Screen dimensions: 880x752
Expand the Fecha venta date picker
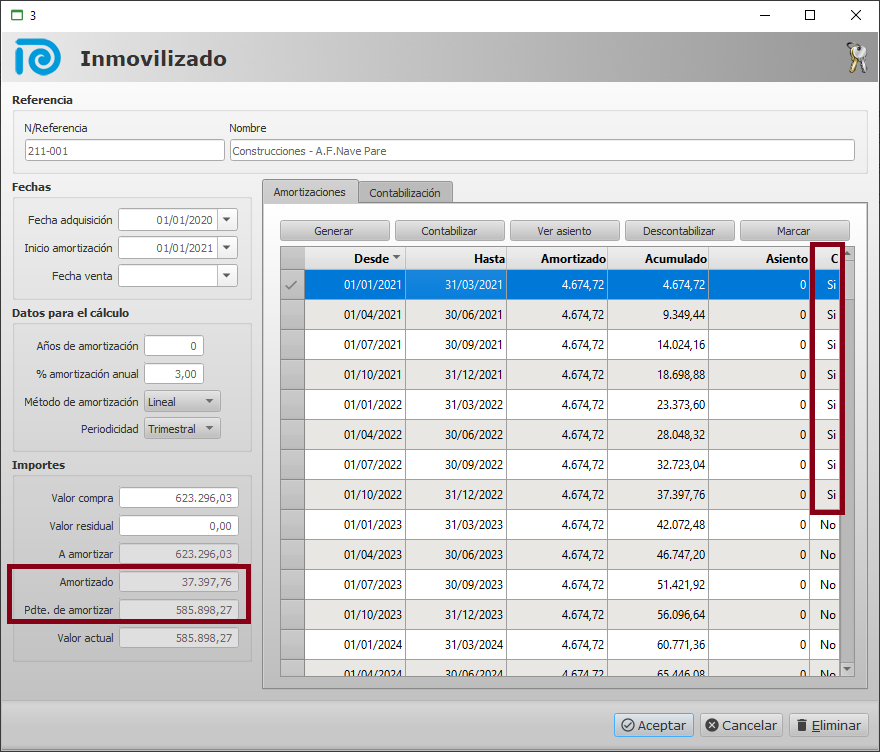click(x=228, y=276)
